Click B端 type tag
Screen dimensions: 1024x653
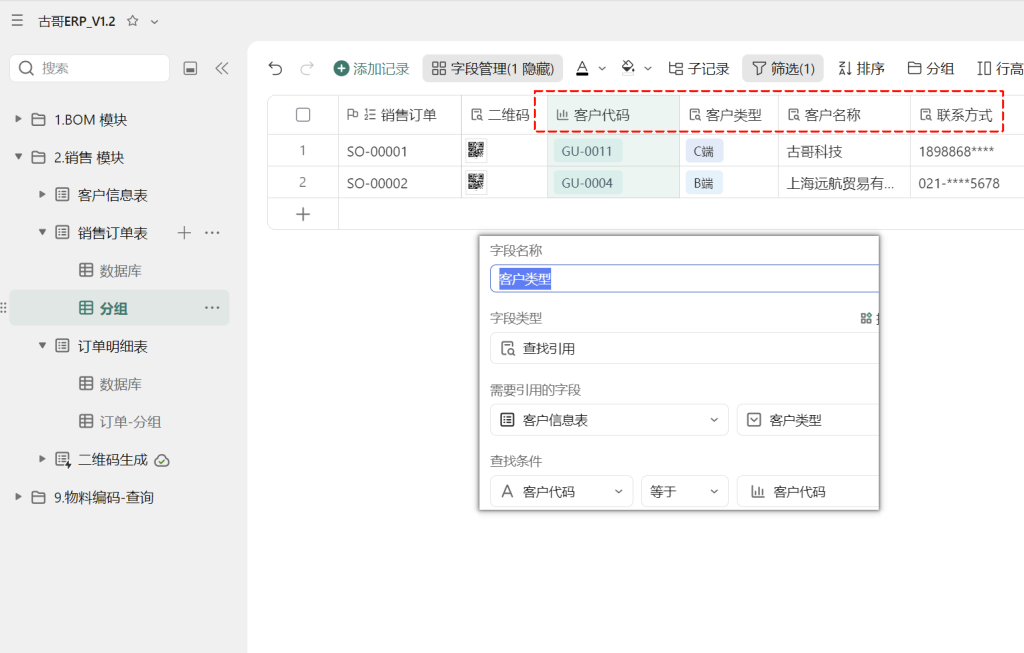[703, 183]
